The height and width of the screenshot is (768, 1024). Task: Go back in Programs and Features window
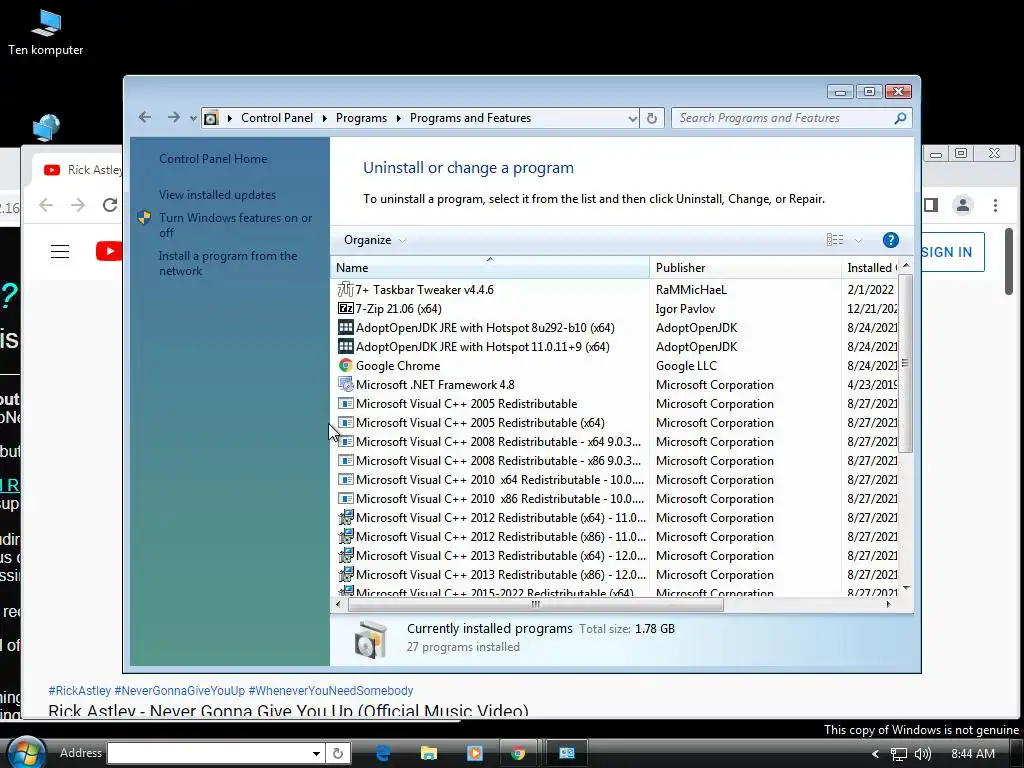[145, 118]
